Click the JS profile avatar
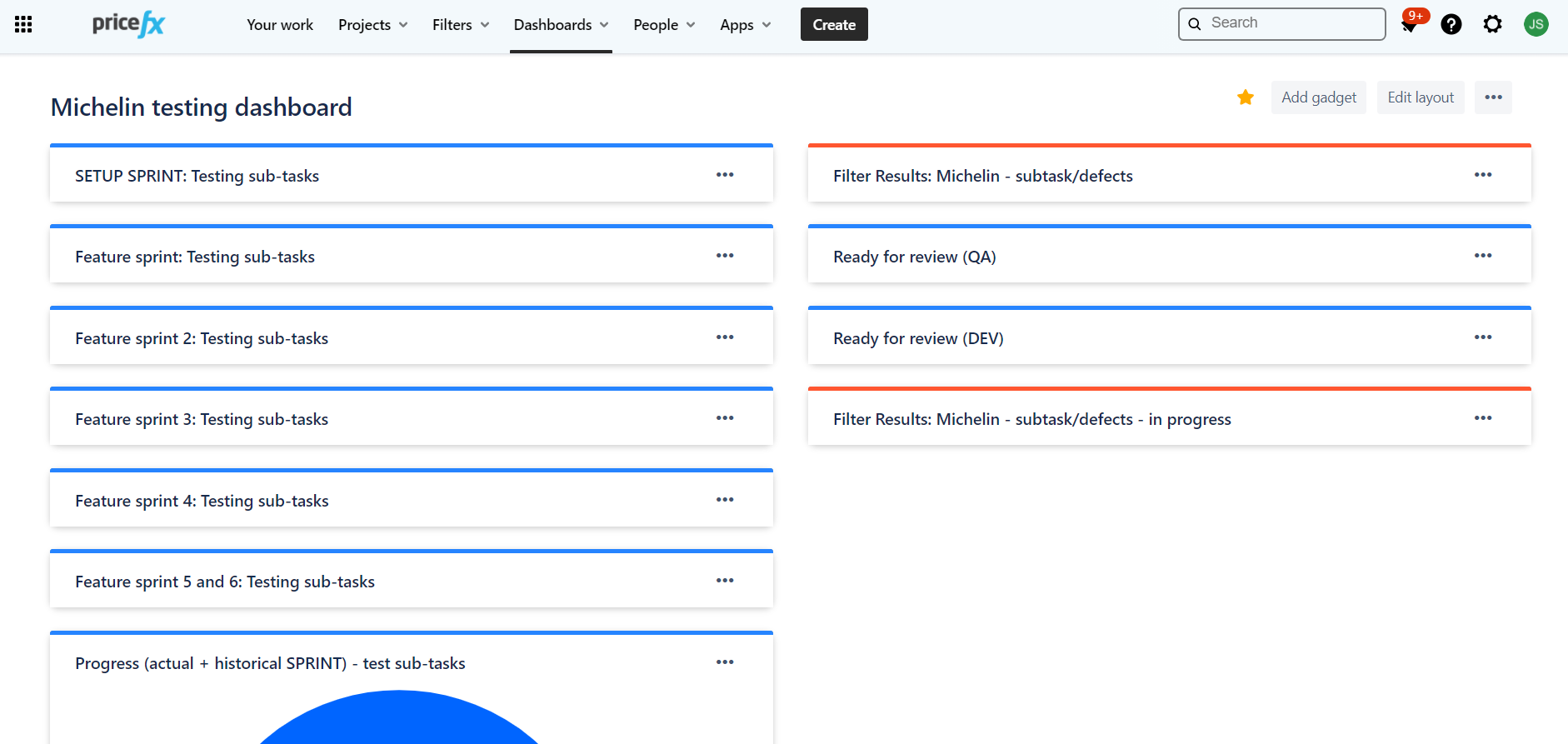 (1536, 24)
